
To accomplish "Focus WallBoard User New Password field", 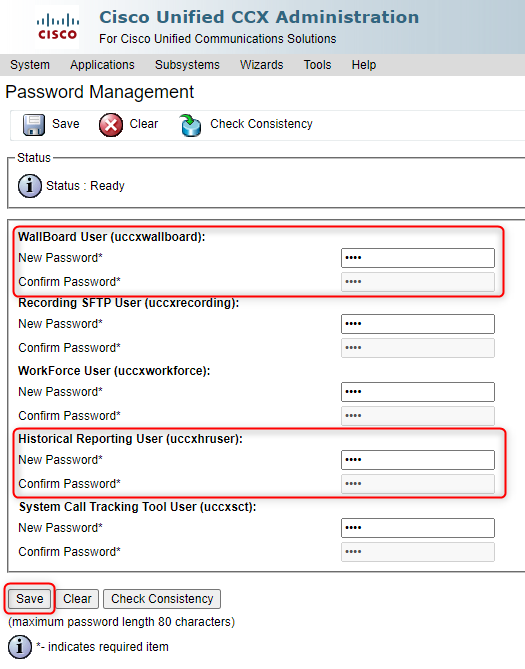I will coord(418,258).
